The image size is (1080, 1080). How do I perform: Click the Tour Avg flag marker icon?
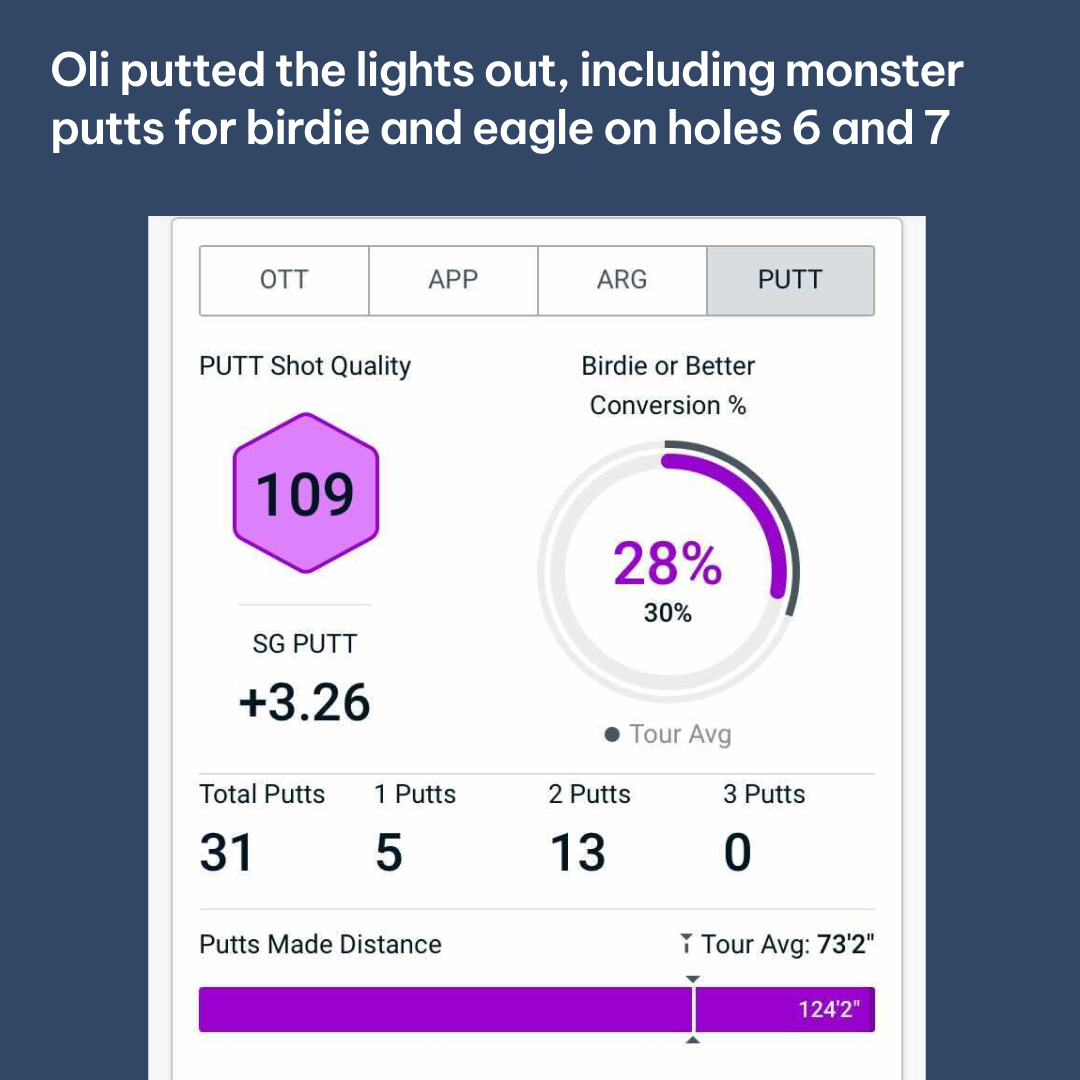pyautogui.click(x=686, y=943)
